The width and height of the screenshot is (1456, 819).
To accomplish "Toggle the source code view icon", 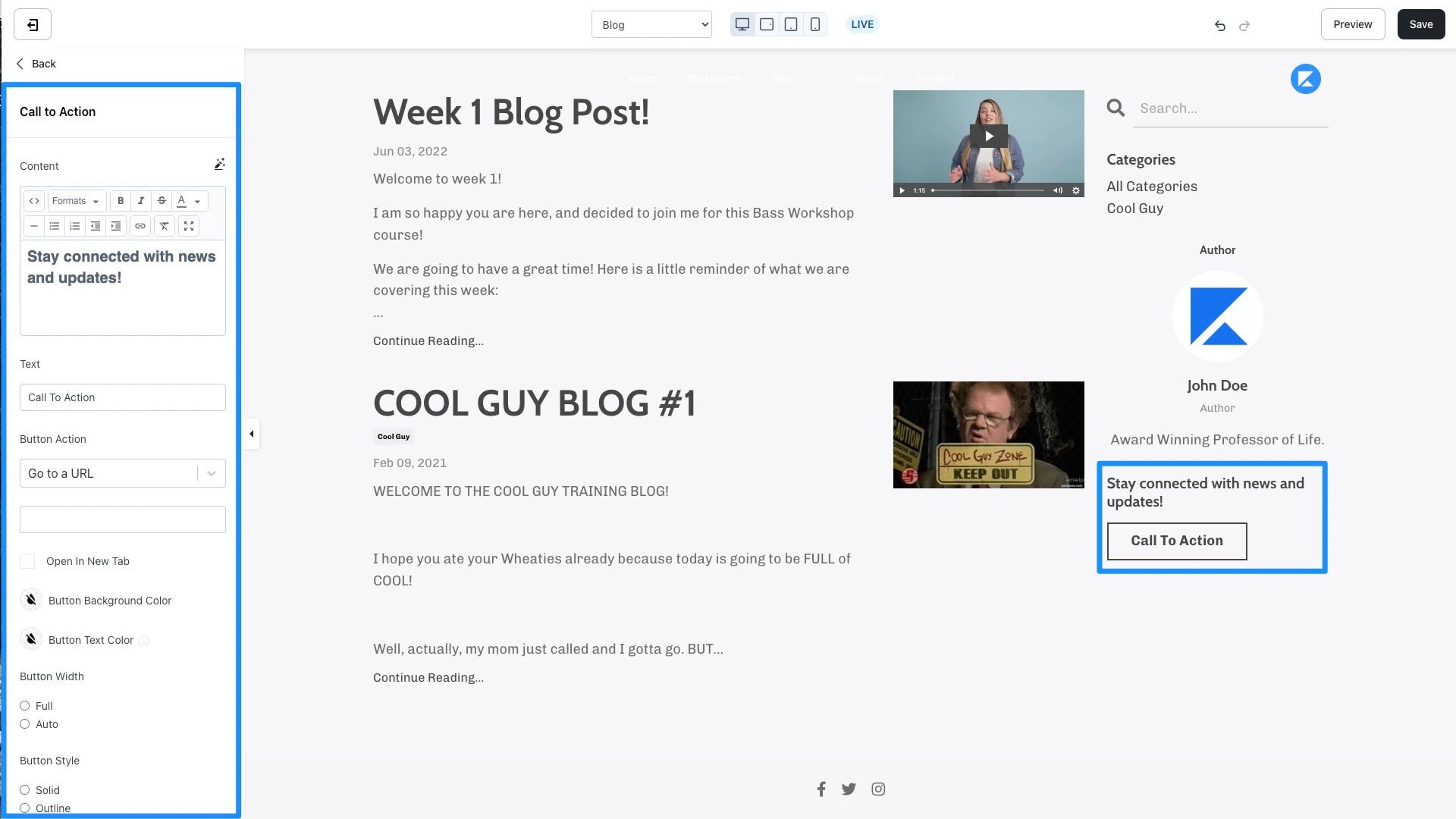I will pyautogui.click(x=34, y=201).
